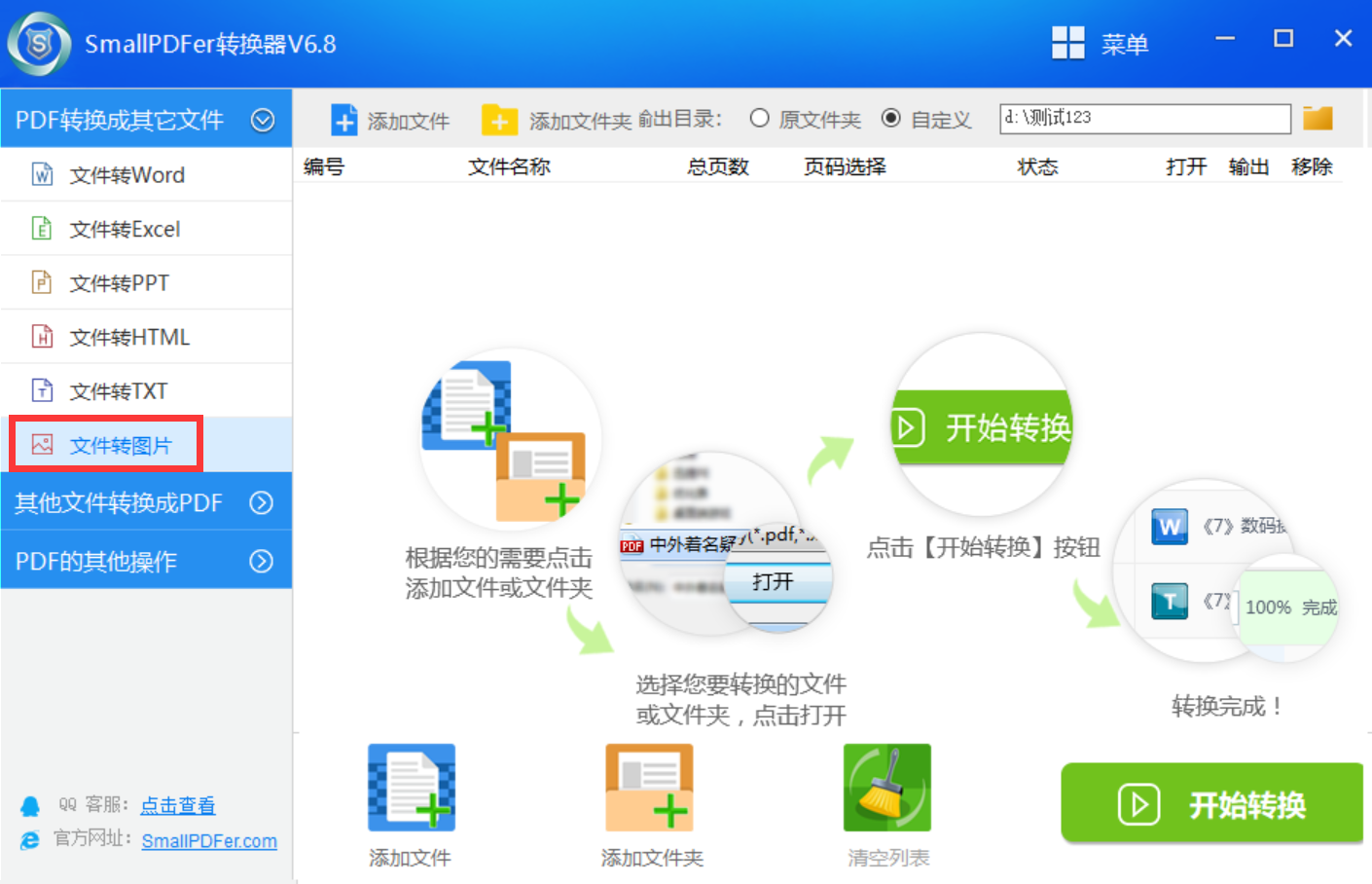This screenshot has height=884, width=1372.
Task: Choose 文件转Word conversion mode
Action: pos(146,175)
